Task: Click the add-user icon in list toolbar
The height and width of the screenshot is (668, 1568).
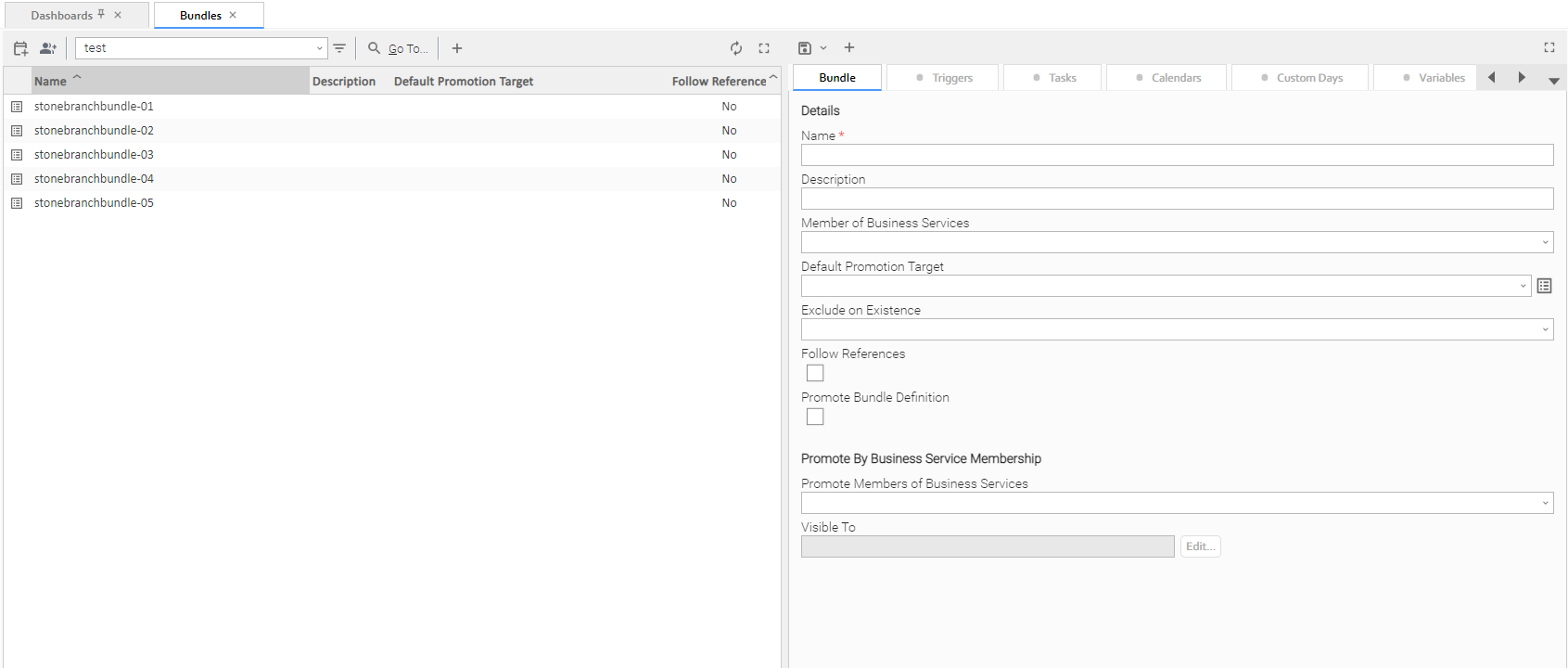Action: 48,48
